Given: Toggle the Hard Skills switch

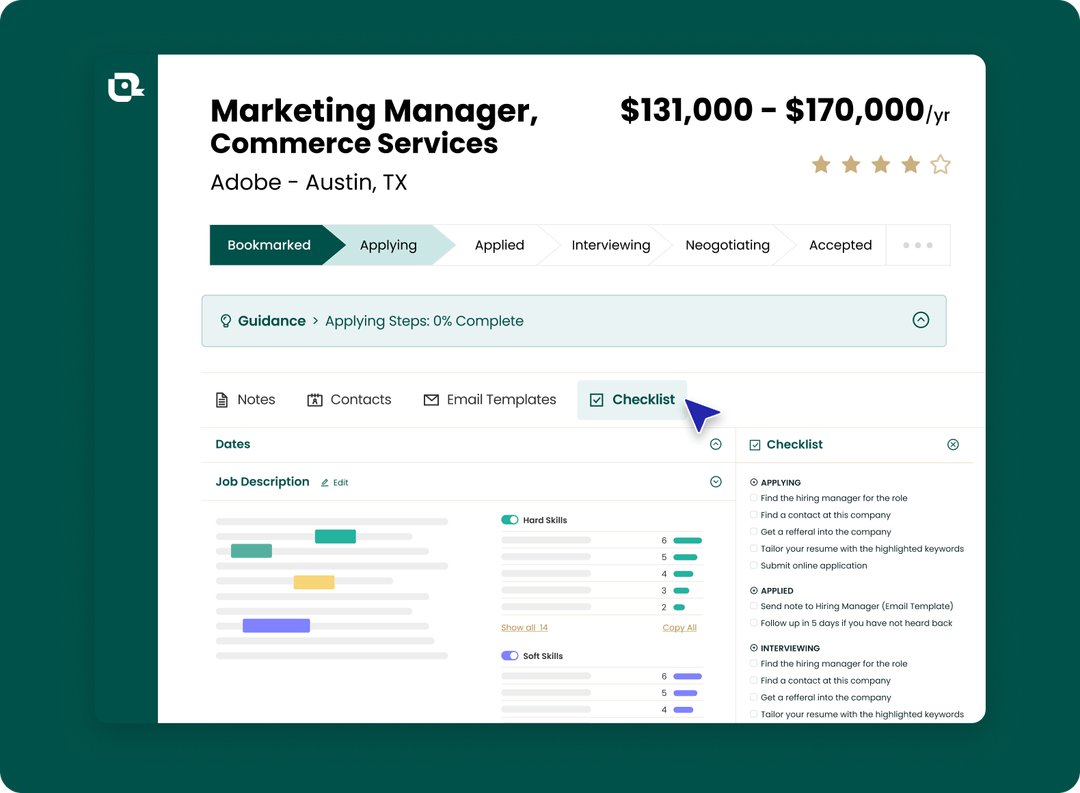Looking at the screenshot, I should pos(511,519).
